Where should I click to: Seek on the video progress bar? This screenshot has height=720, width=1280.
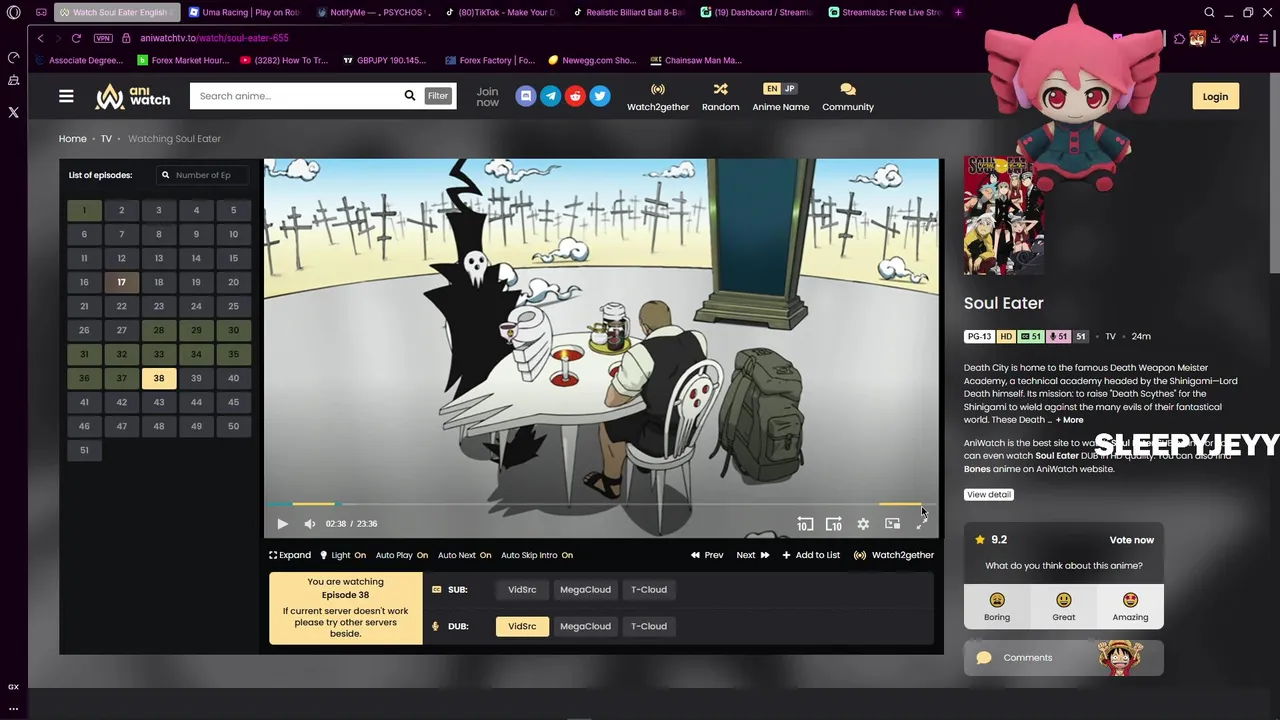coord(601,504)
